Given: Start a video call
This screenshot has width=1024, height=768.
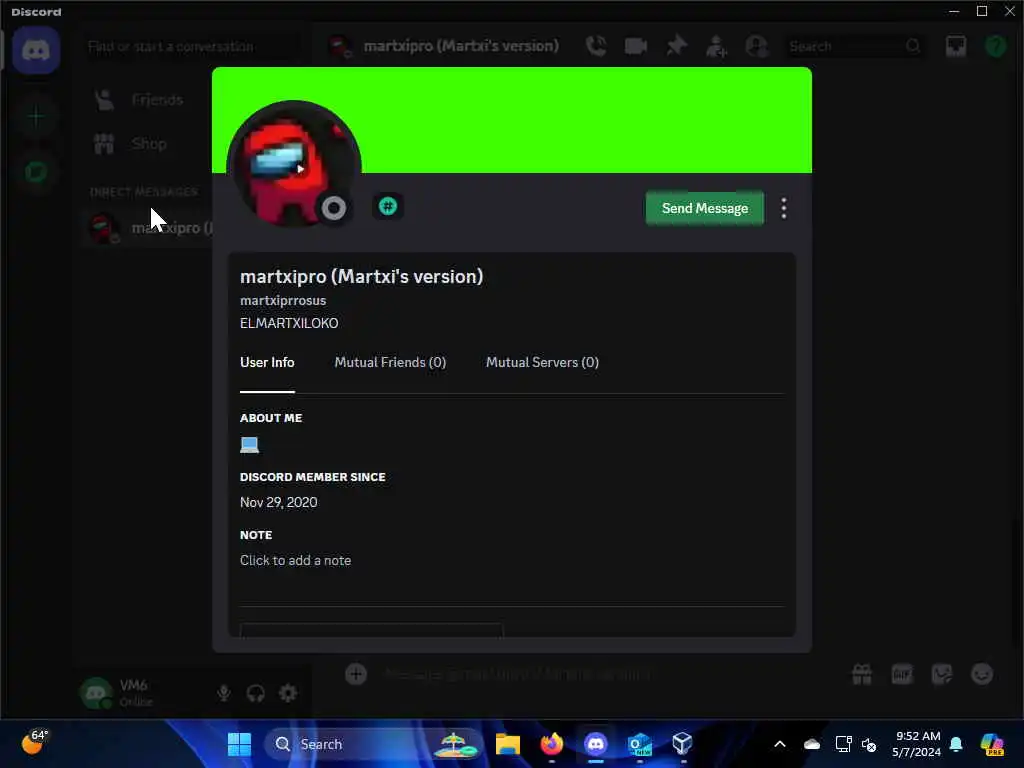Looking at the screenshot, I should [635, 46].
